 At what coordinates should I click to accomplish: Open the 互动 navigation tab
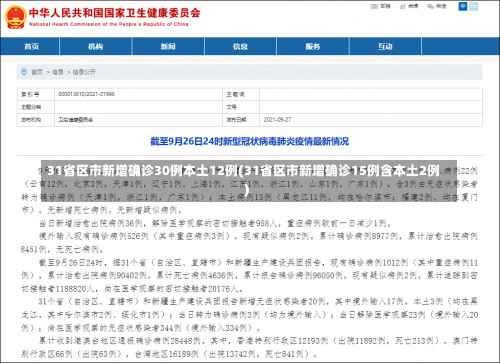(385, 46)
